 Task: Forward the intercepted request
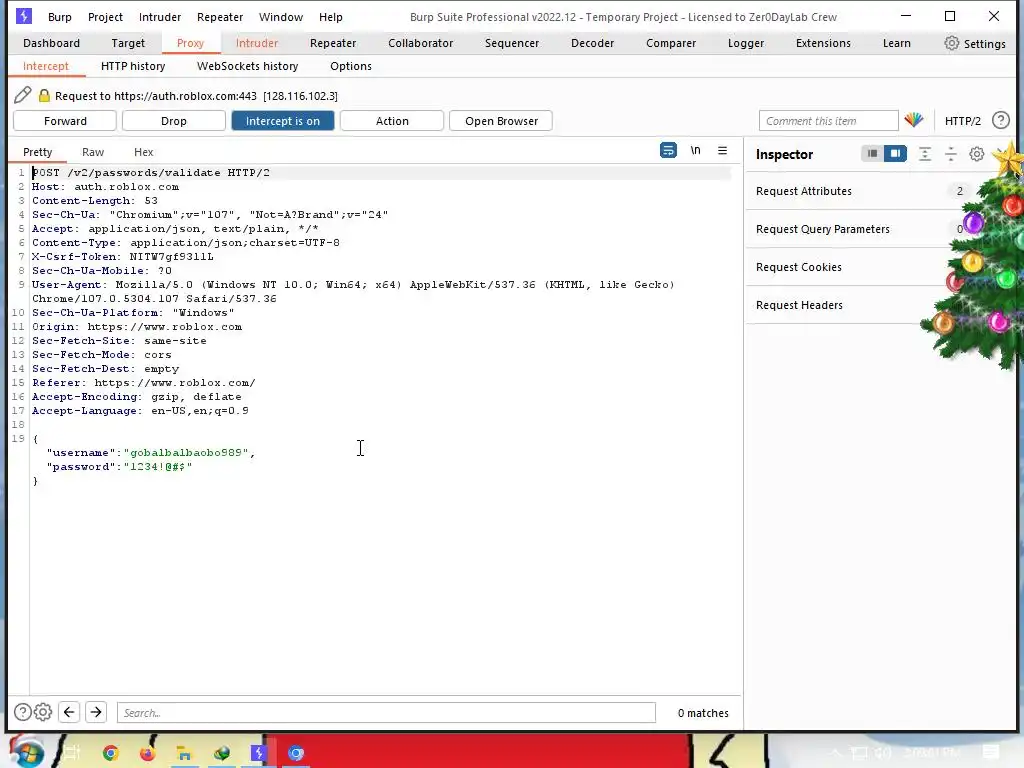pyautogui.click(x=65, y=121)
